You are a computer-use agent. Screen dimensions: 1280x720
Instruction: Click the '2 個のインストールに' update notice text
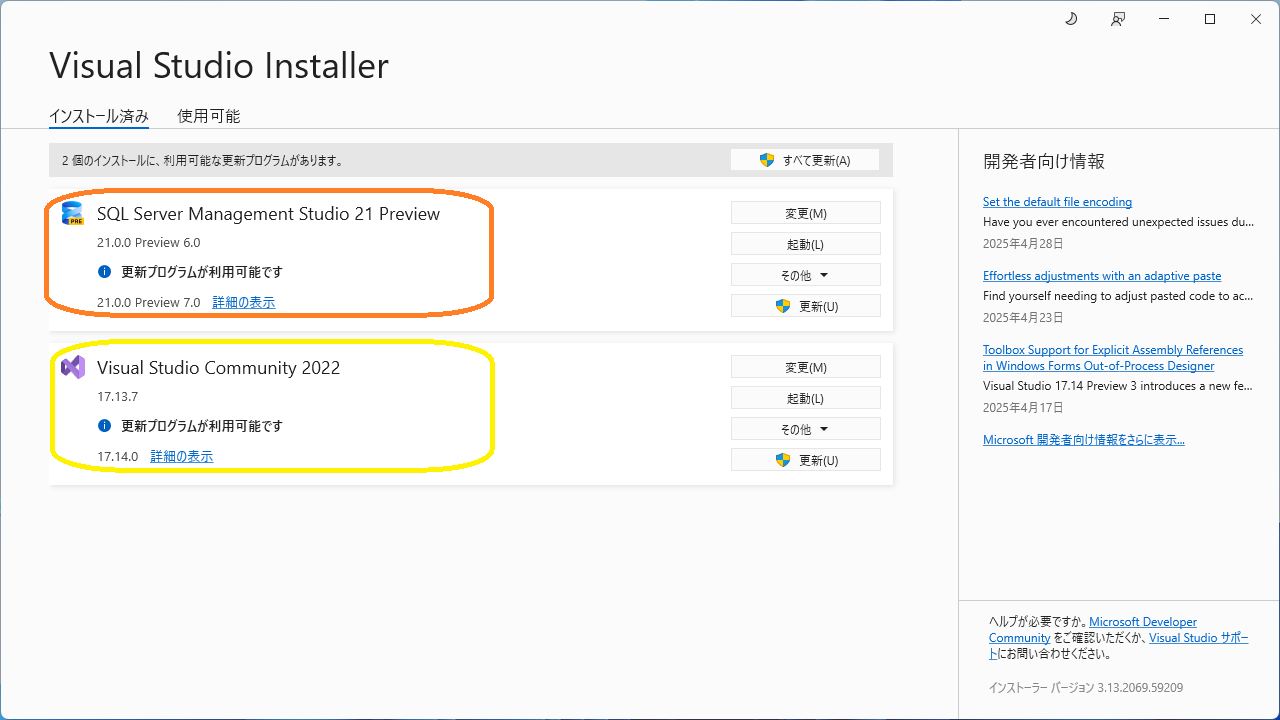(x=202, y=160)
